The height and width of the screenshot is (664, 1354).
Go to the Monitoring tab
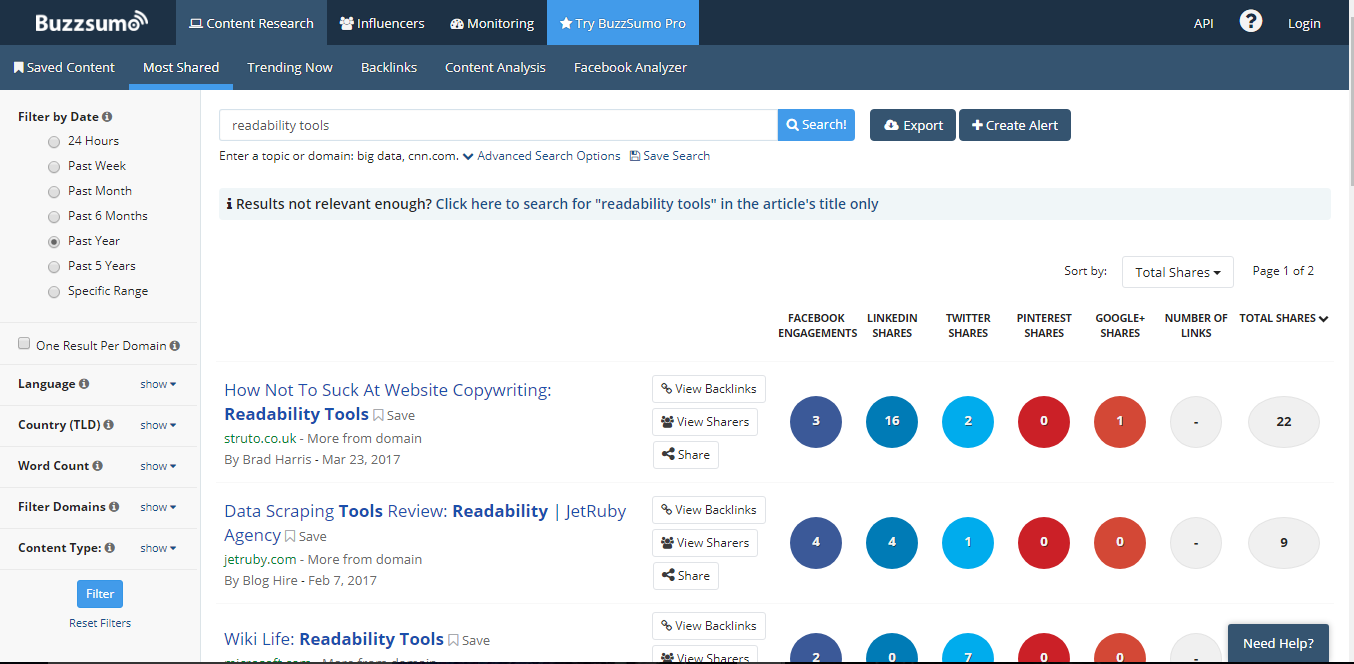(492, 23)
